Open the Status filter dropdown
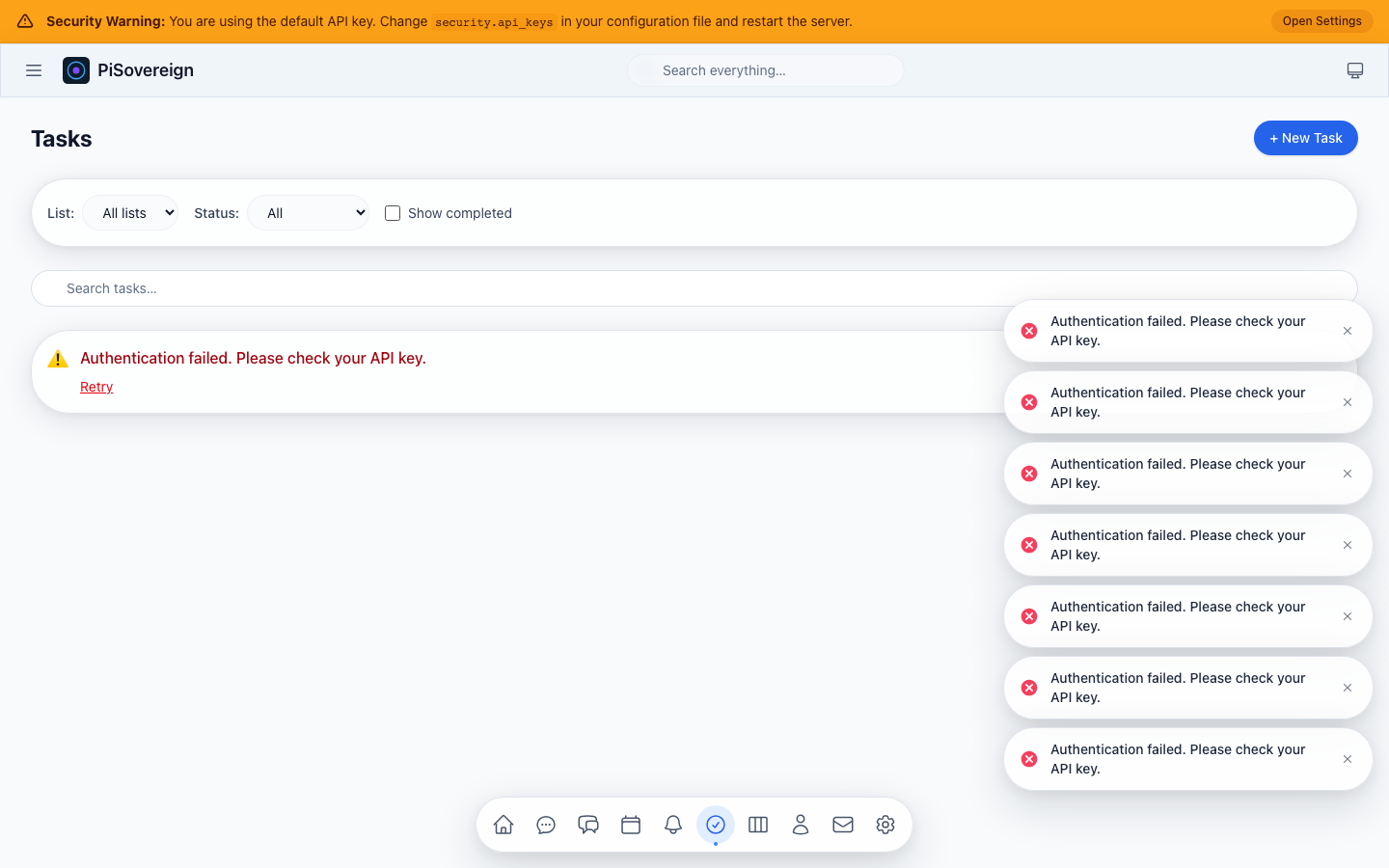The height and width of the screenshot is (868, 1389). point(308,212)
